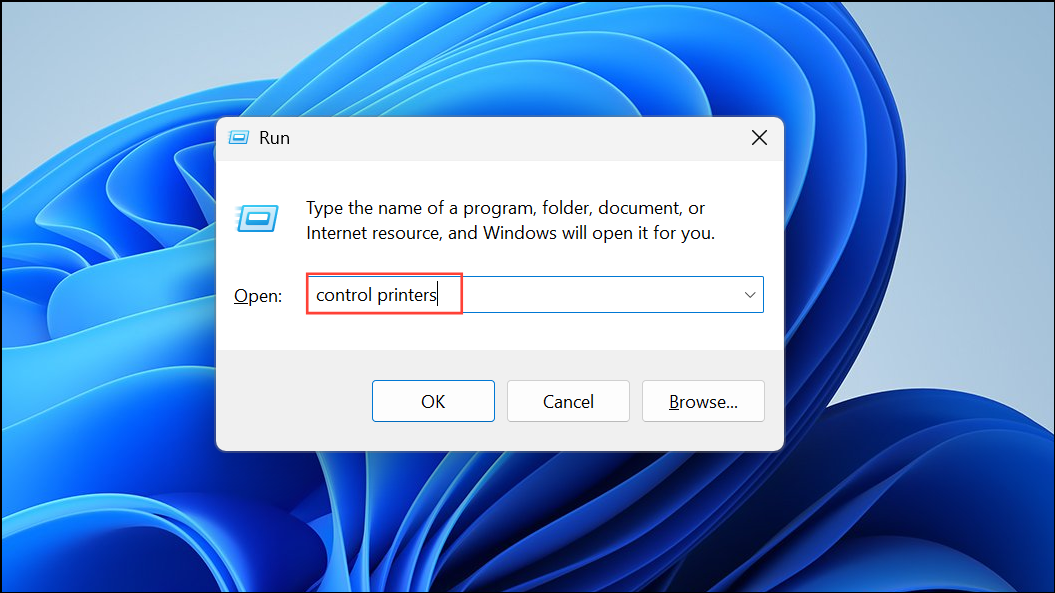Click the Run window title text
This screenshot has width=1055, height=593.
pos(274,137)
